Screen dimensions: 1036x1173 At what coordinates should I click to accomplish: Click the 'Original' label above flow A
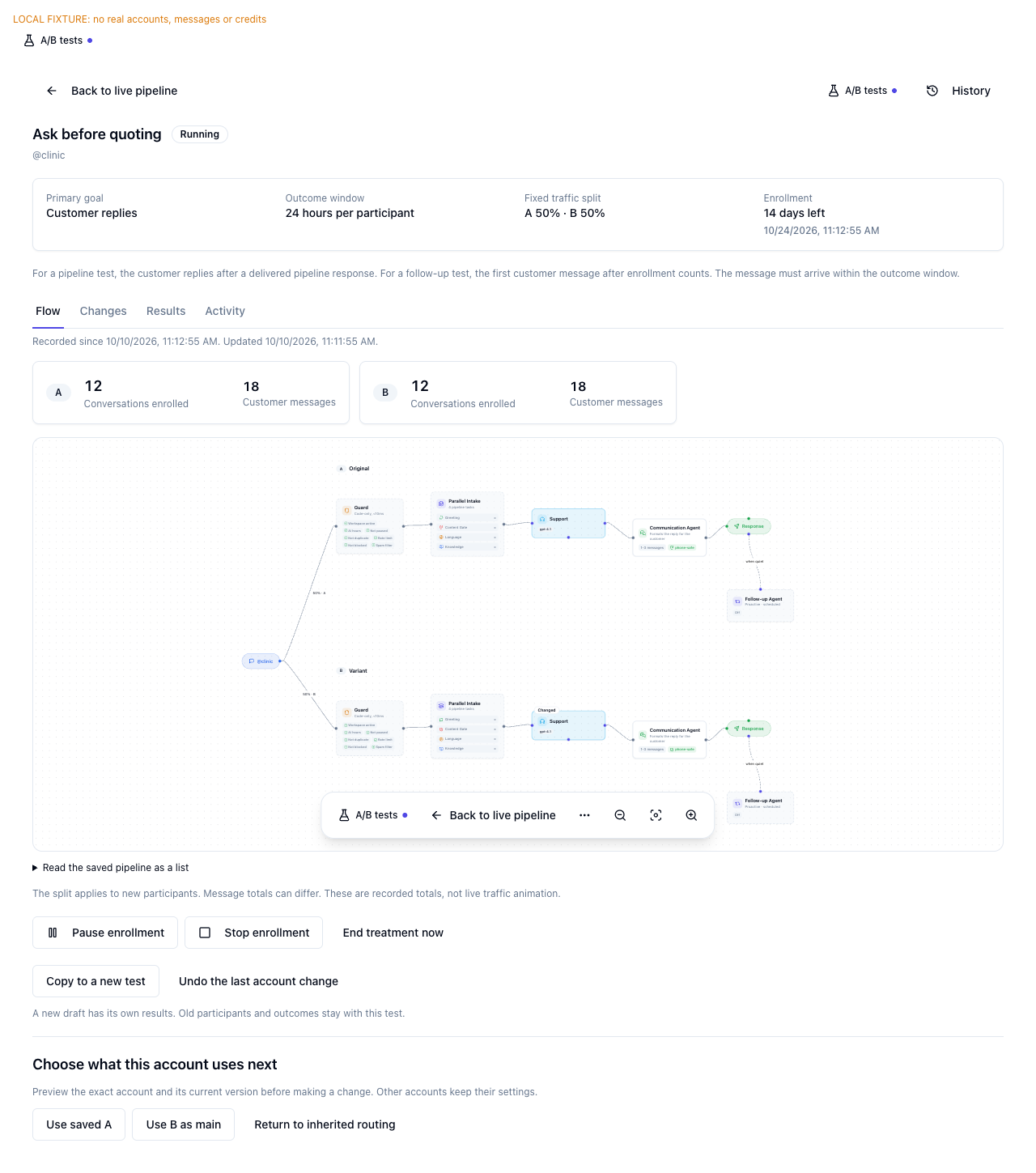click(x=359, y=469)
